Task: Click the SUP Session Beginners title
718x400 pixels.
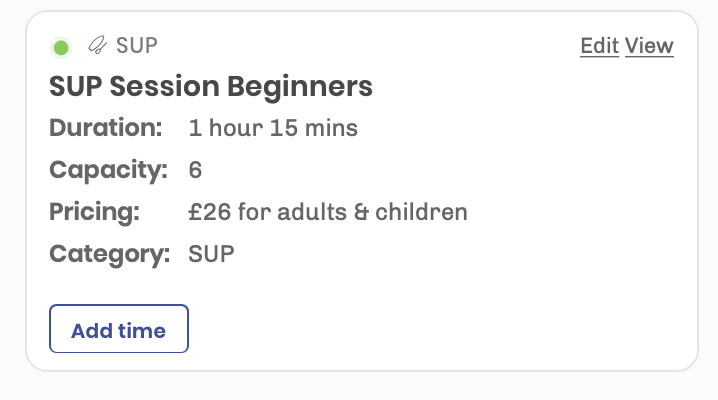Action: coord(211,86)
